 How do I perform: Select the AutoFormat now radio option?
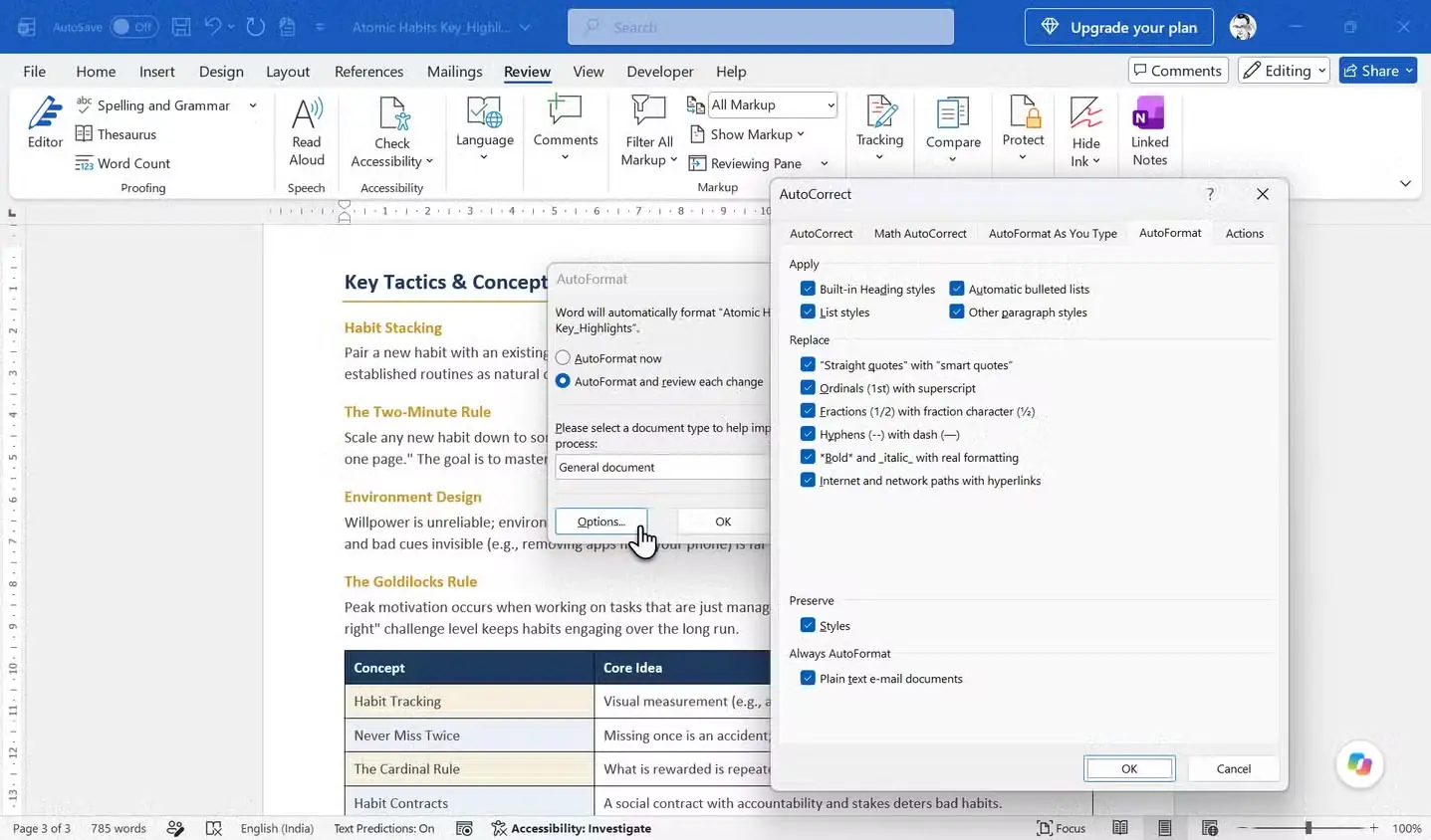tap(563, 358)
